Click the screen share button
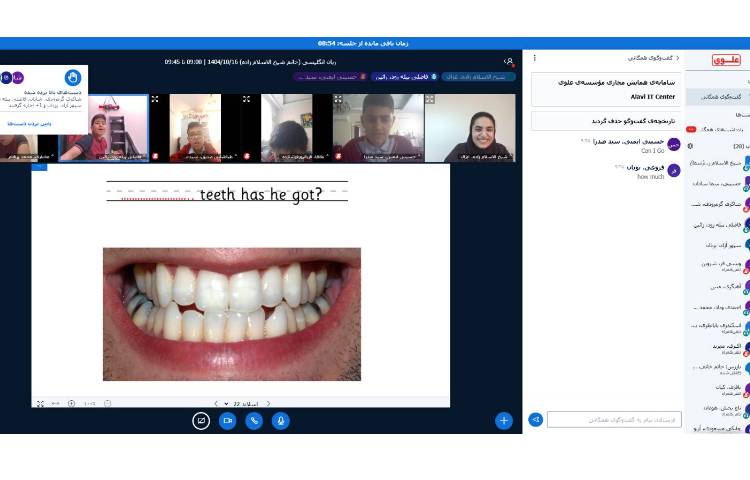The height and width of the screenshot is (480, 750). tap(201, 421)
